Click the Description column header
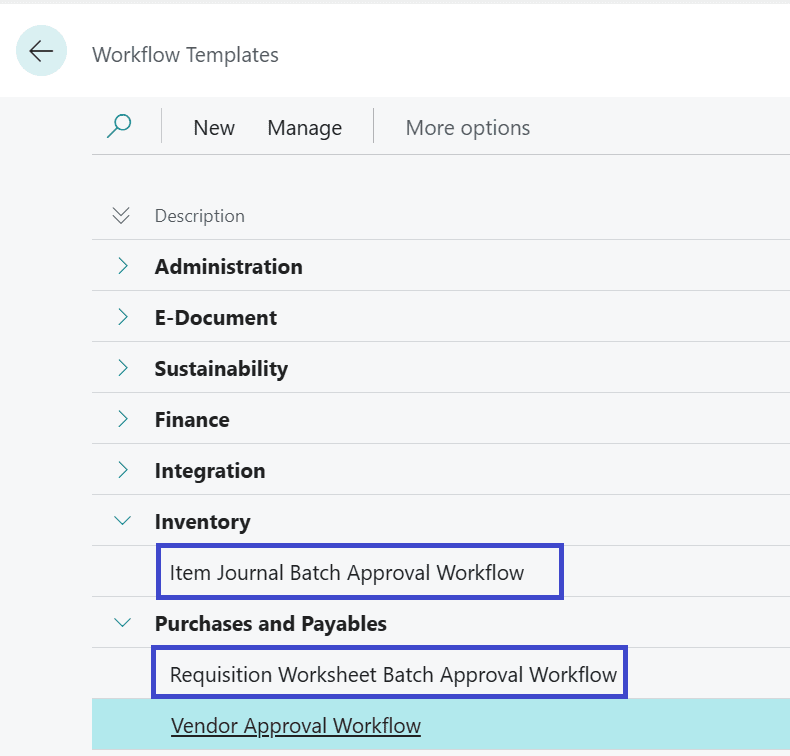Screen dimensions: 790x756 (x=199, y=216)
